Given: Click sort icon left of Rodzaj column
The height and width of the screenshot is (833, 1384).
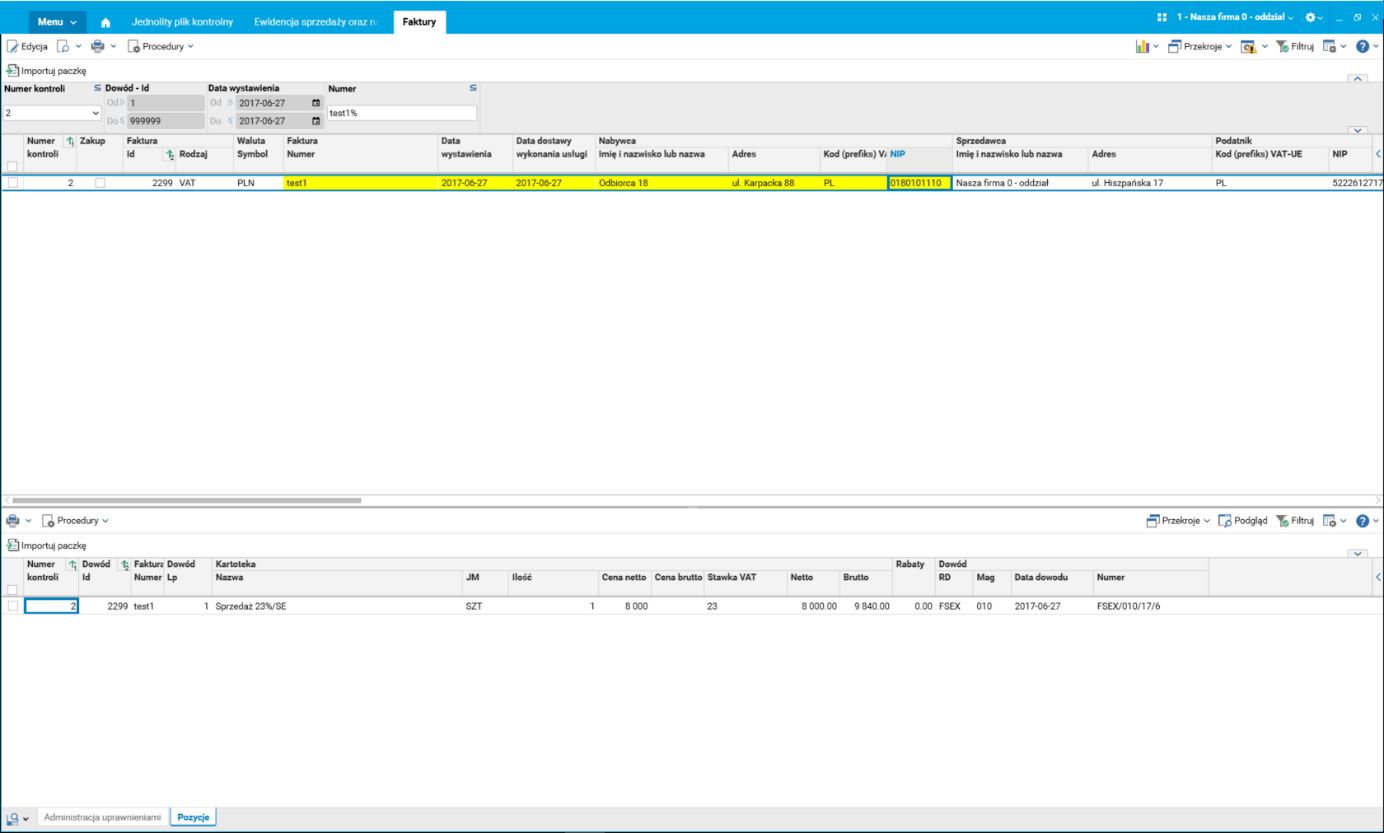Looking at the screenshot, I should (x=170, y=154).
